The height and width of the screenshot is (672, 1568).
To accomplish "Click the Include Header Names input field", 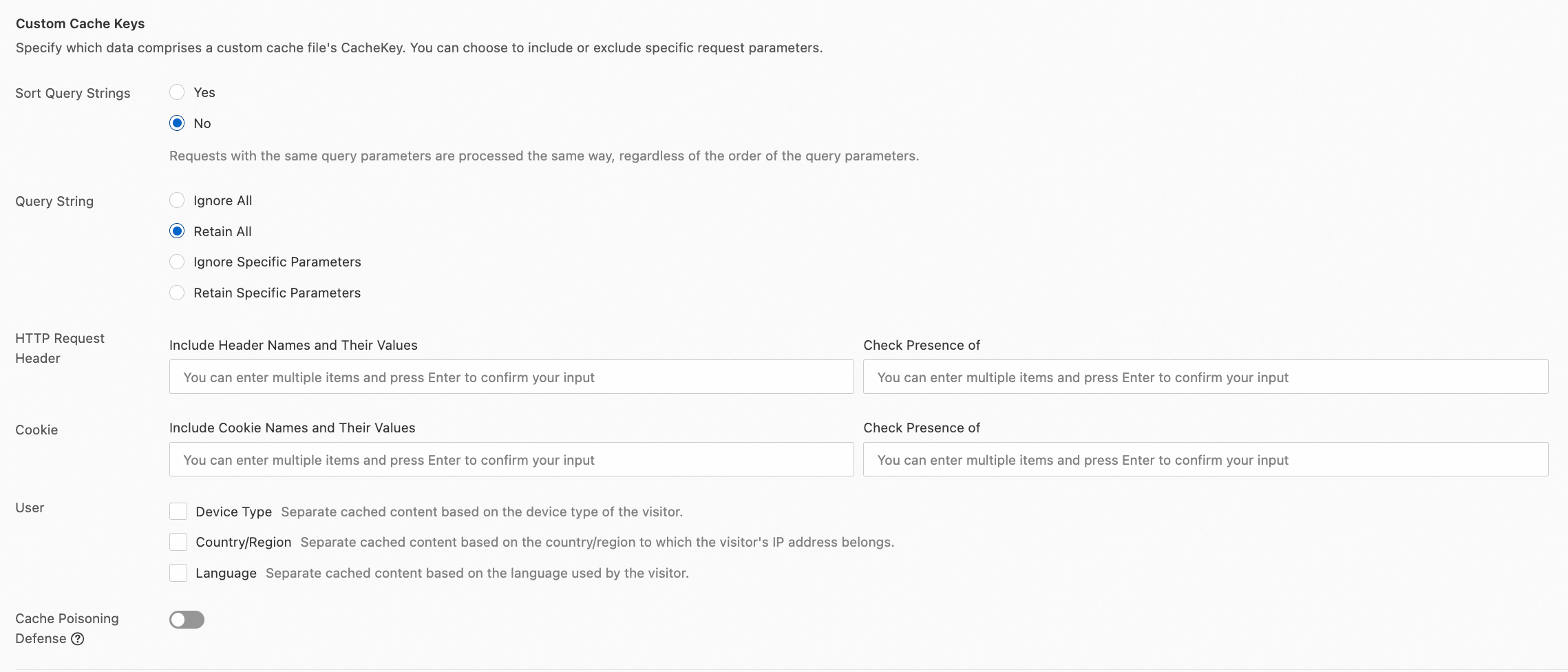I will click(511, 377).
